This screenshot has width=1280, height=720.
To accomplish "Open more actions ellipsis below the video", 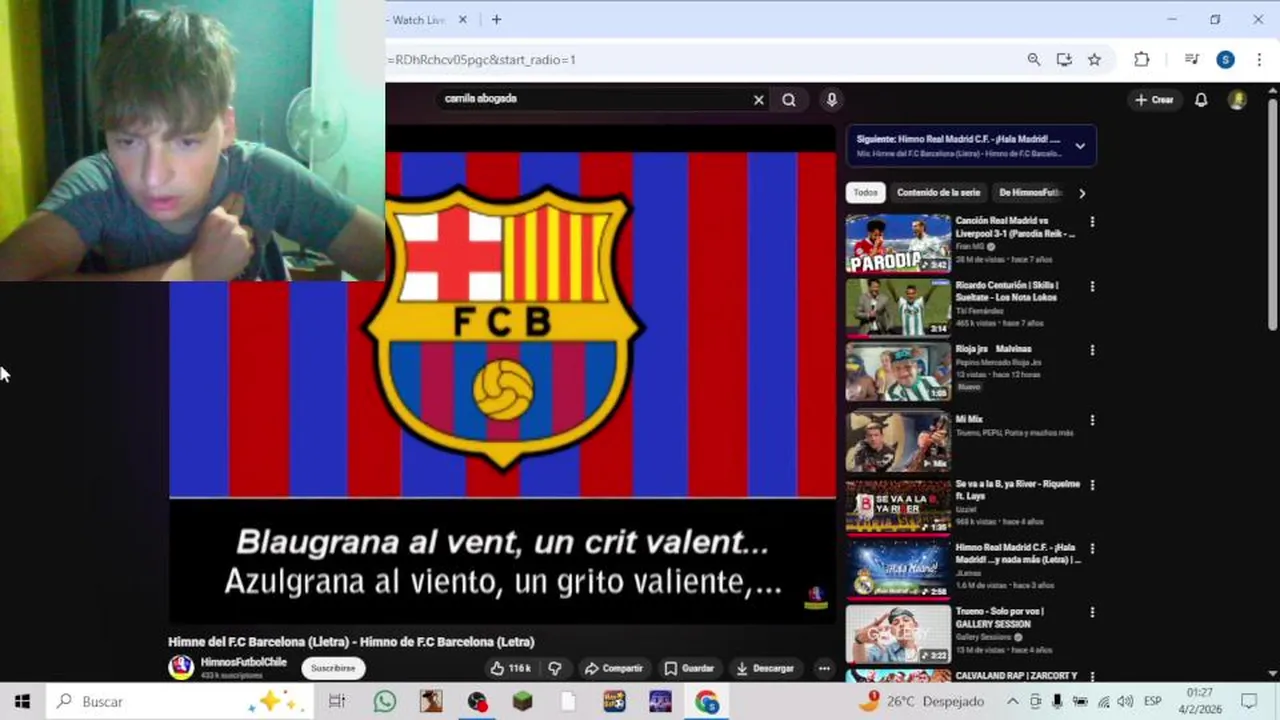I will 824,668.
